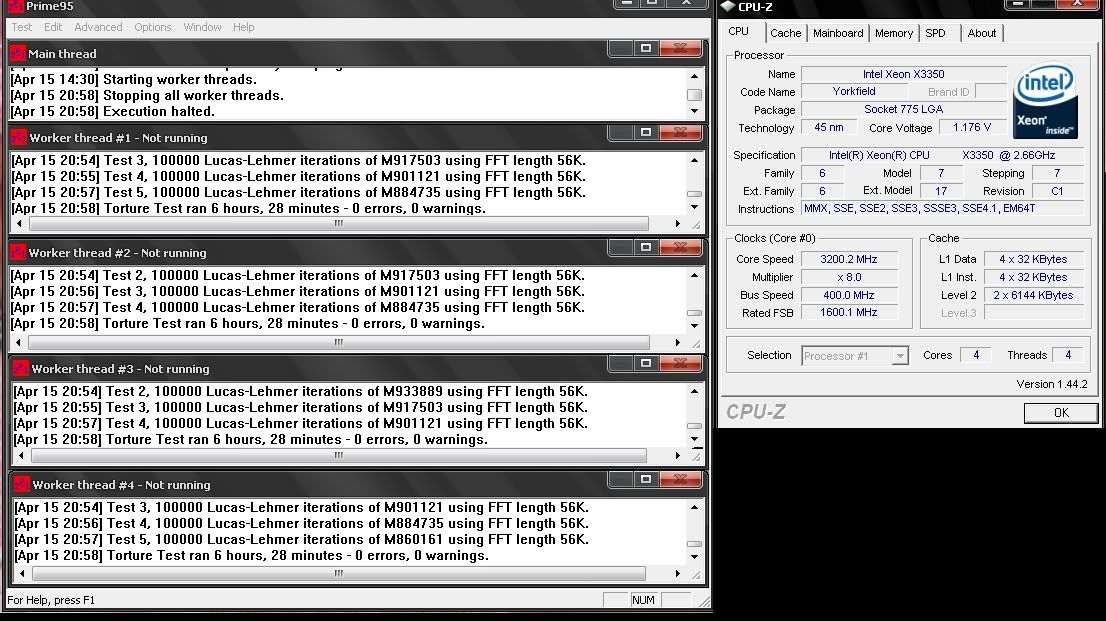Click the Bus Speed 400.0 MHz value
Viewport: 1106px width, 621px height.
pos(849,295)
